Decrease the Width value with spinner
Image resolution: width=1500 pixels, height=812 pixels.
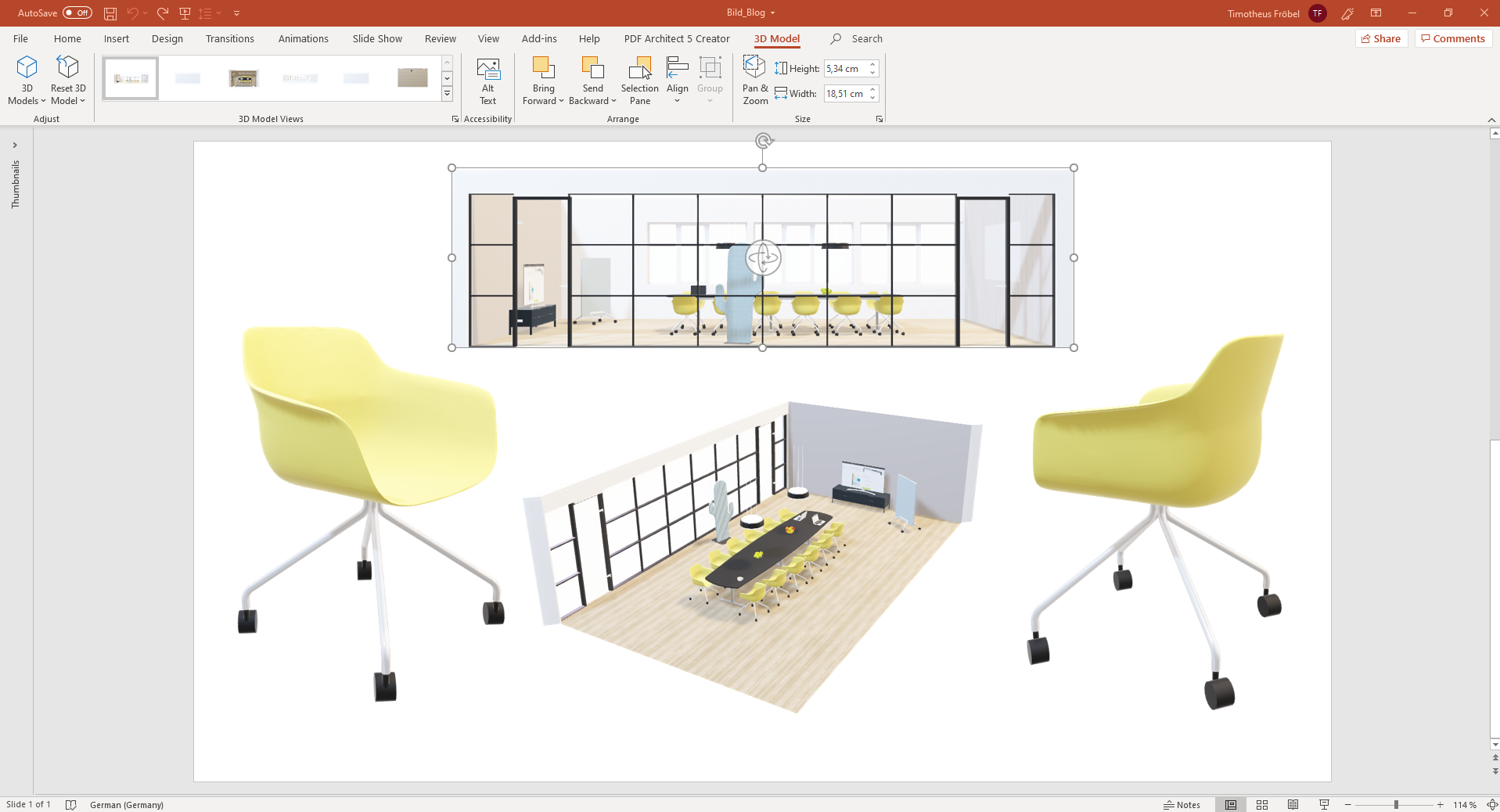click(x=872, y=98)
